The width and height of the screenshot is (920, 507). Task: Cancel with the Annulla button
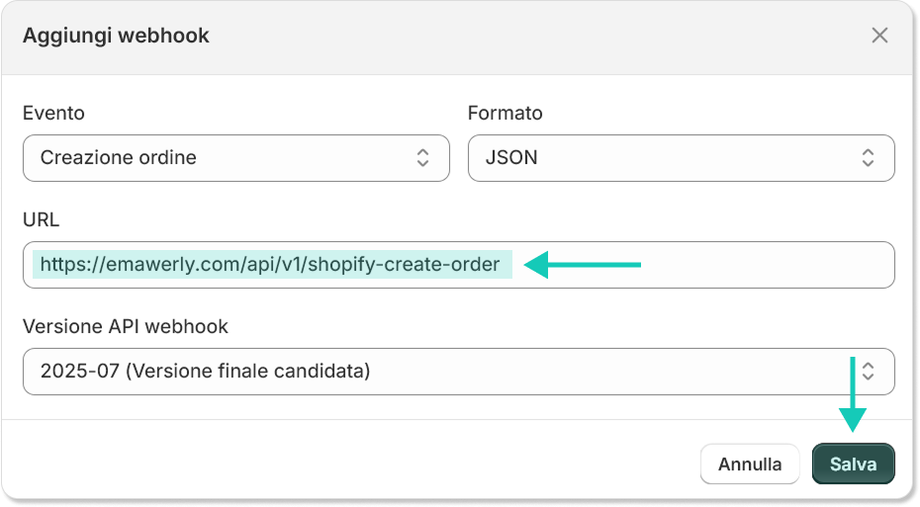pos(750,464)
